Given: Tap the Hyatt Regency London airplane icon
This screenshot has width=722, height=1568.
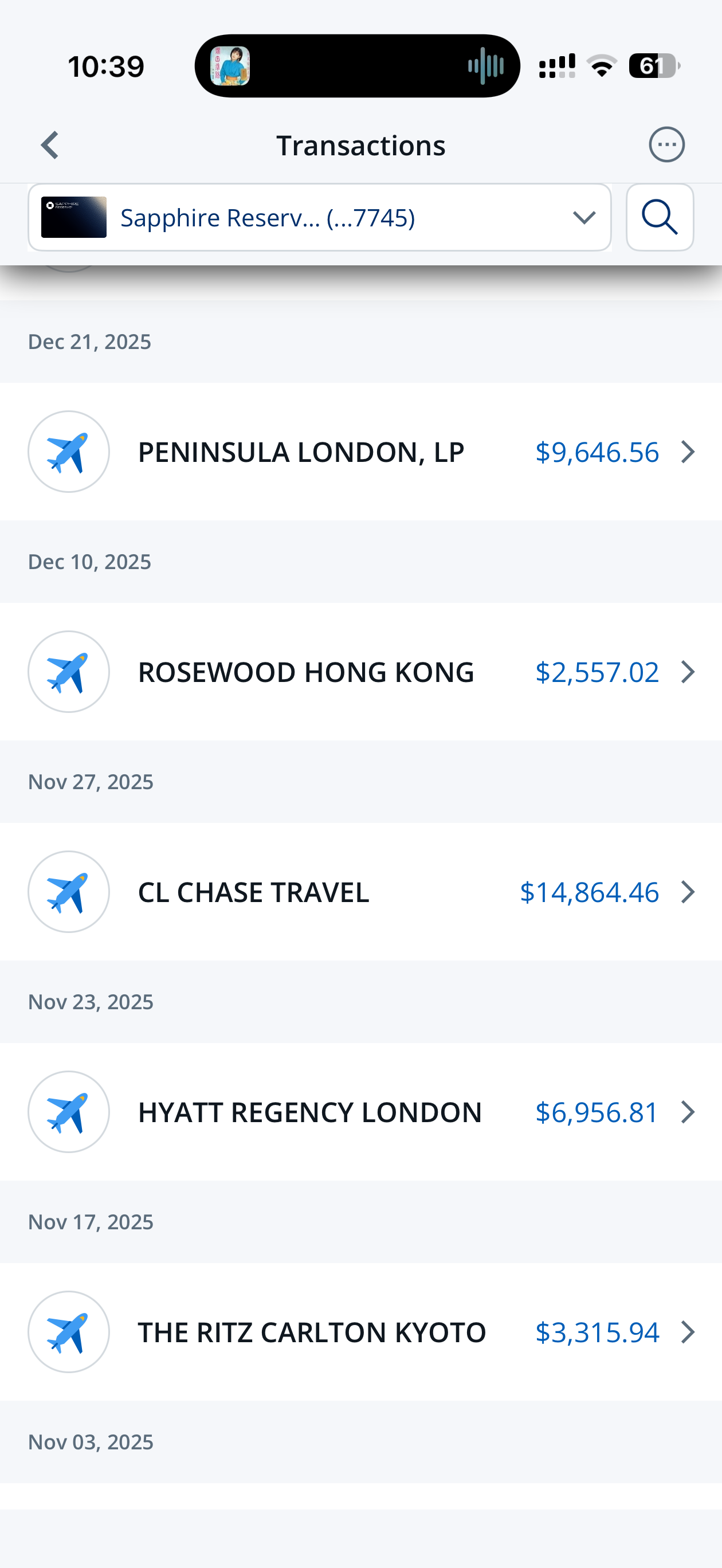Looking at the screenshot, I should pyautogui.click(x=69, y=1111).
